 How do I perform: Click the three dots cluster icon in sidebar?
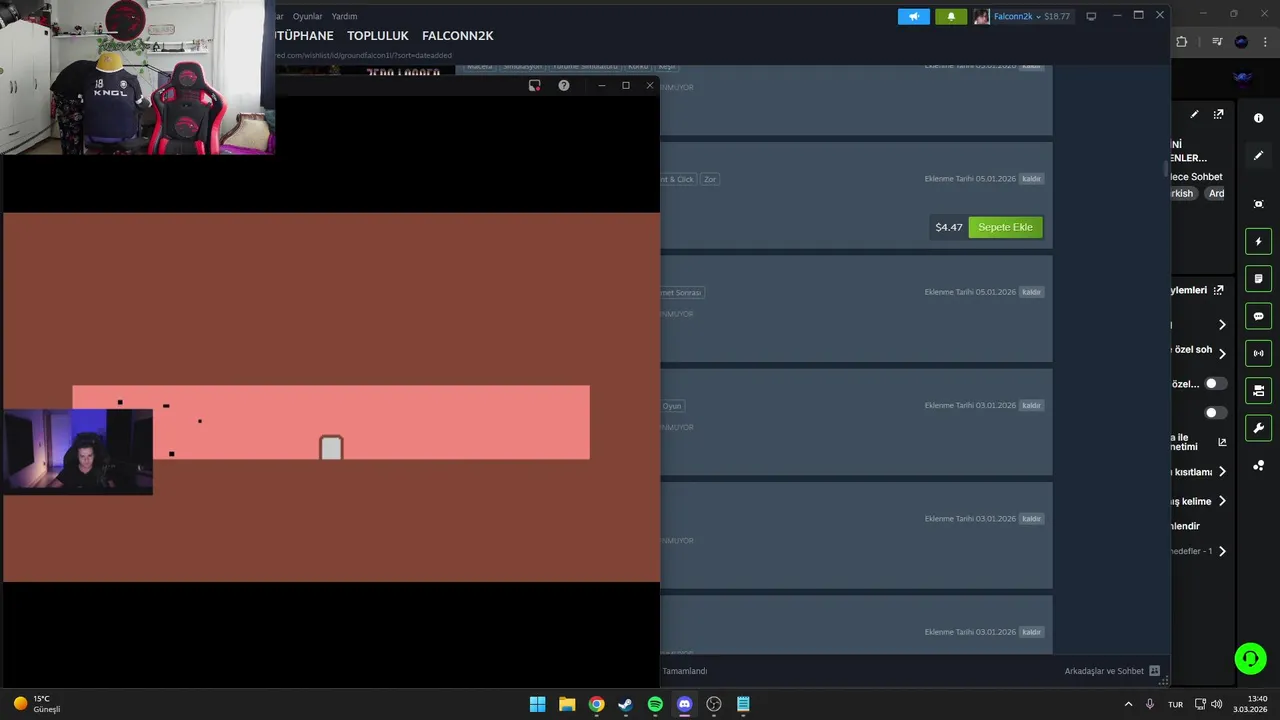point(1258,466)
